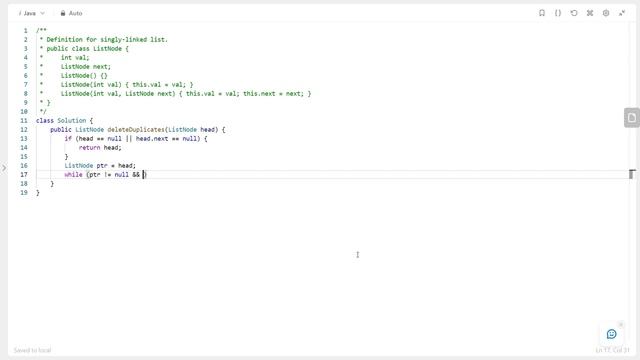The width and height of the screenshot is (640, 360).
Task: Open the keyboard shortcuts icon
Action: [x=590, y=13]
